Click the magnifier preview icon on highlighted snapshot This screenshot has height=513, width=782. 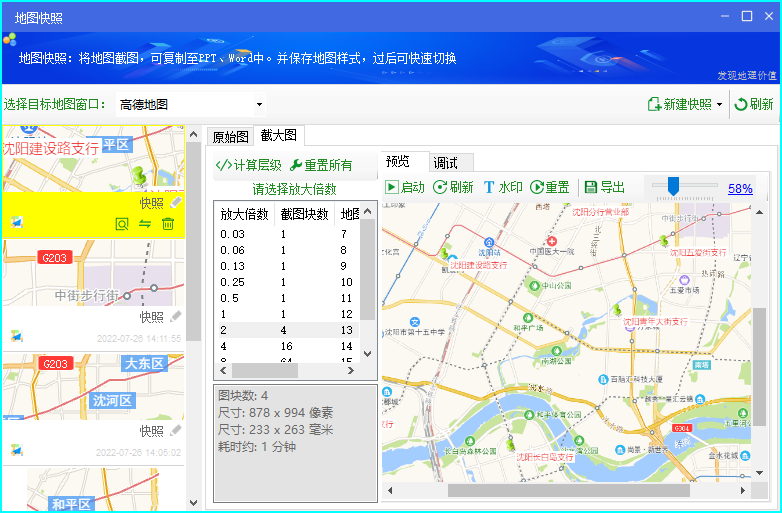pyautogui.click(x=122, y=224)
